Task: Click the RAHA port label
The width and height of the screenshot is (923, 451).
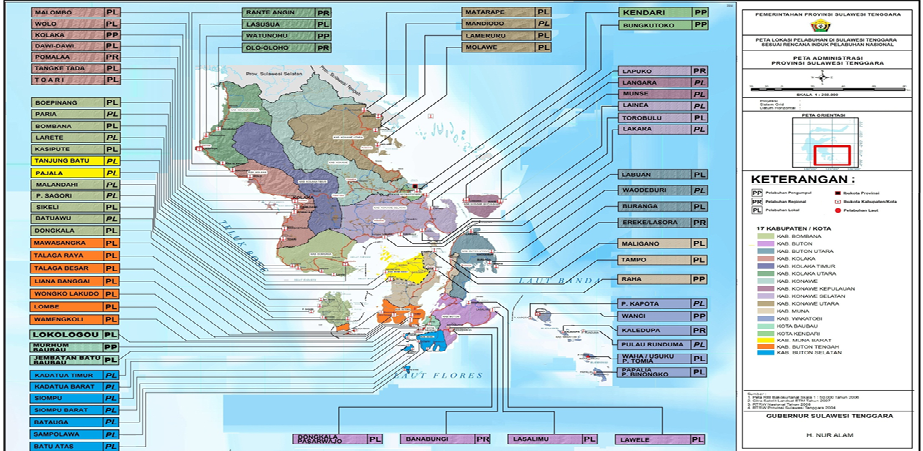Action: (649, 281)
